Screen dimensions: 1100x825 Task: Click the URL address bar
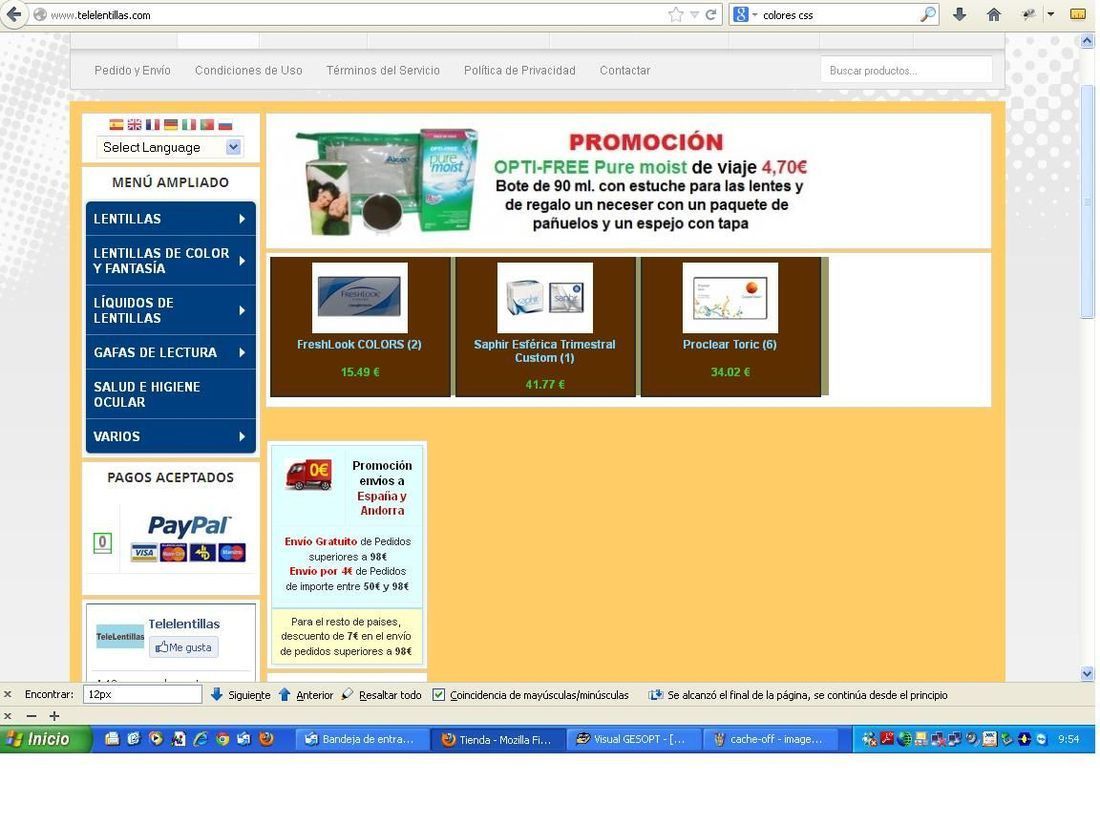351,15
